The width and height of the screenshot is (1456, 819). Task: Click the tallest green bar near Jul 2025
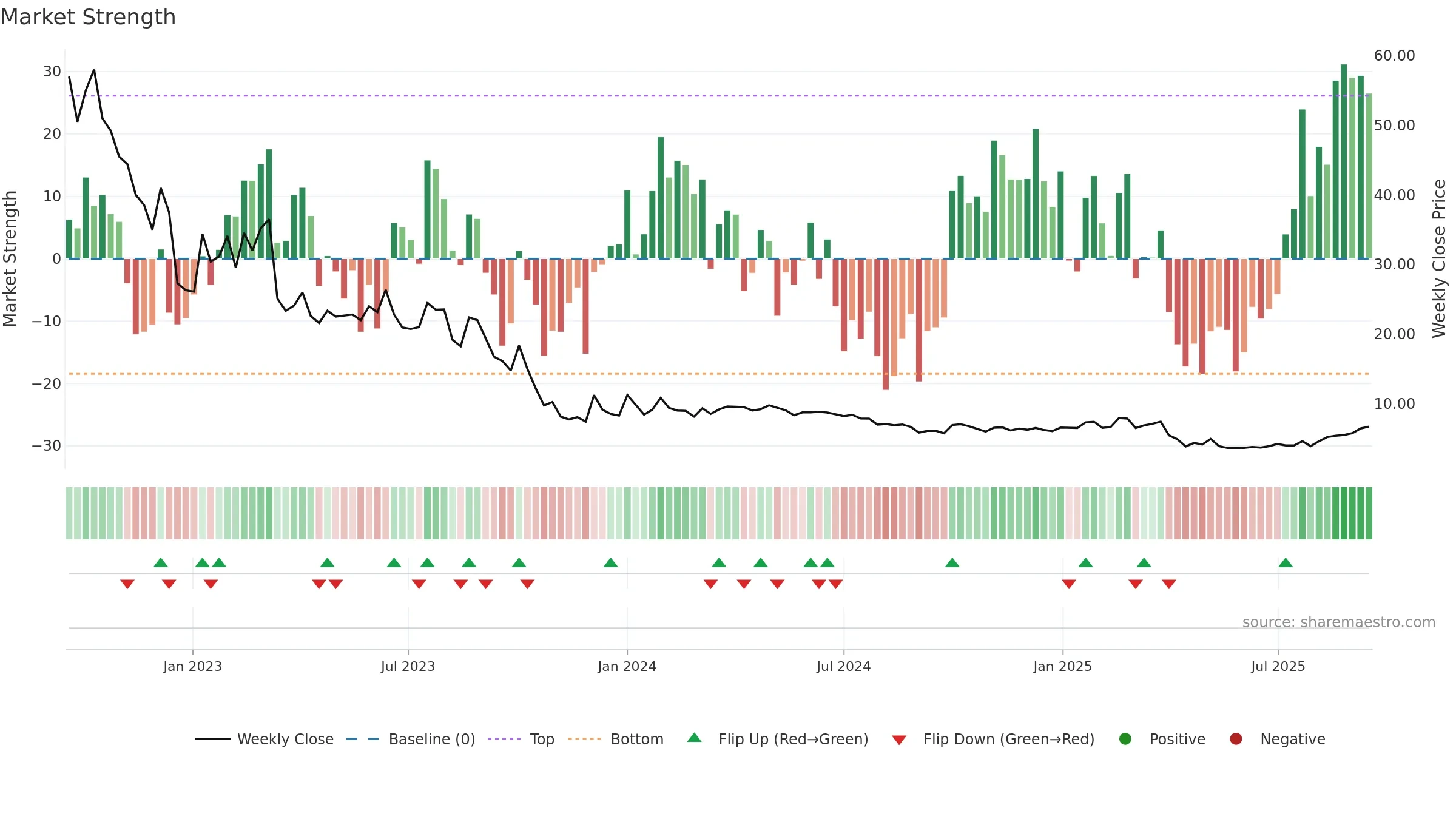pyautogui.click(x=1344, y=161)
